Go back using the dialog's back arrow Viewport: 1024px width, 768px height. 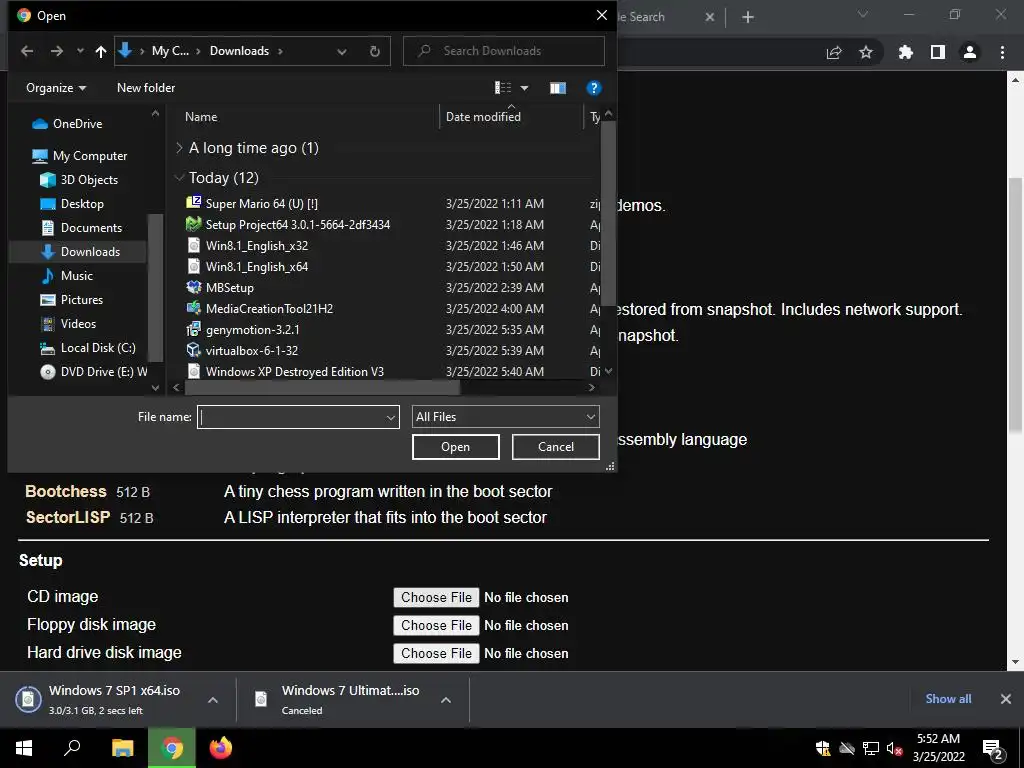[x=27, y=51]
